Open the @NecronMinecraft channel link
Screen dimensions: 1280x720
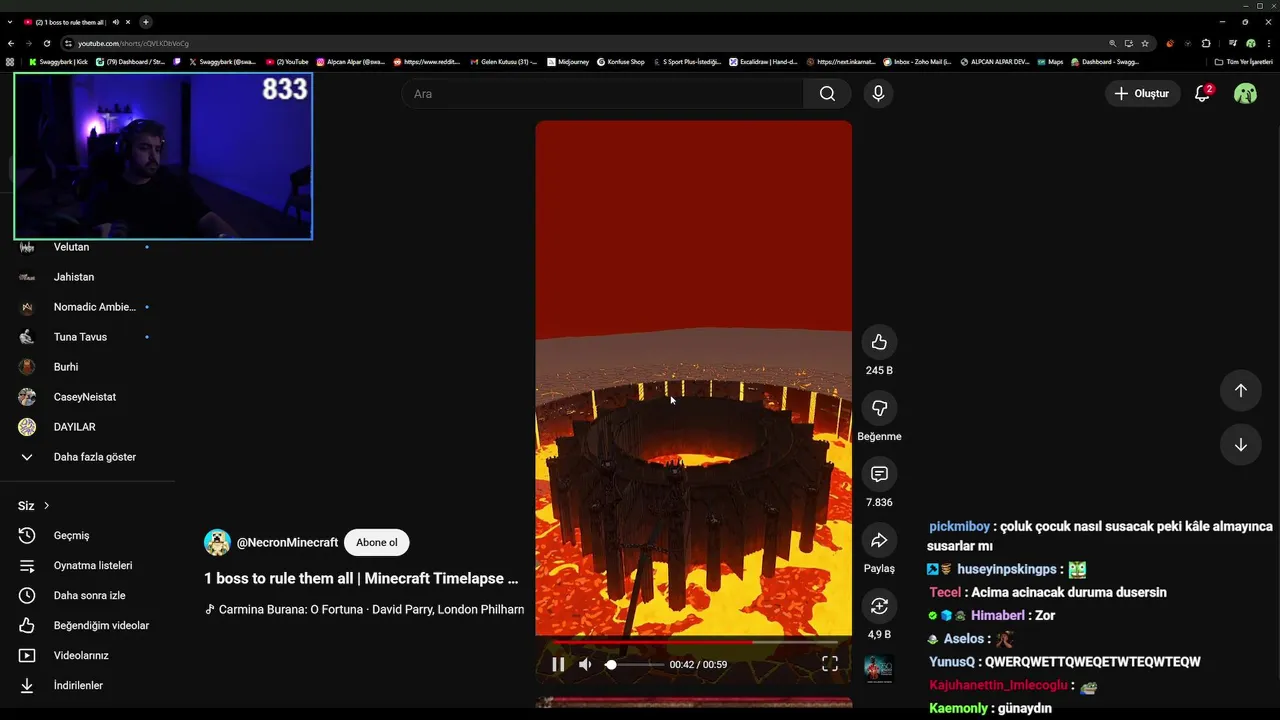pyautogui.click(x=287, y=542)
